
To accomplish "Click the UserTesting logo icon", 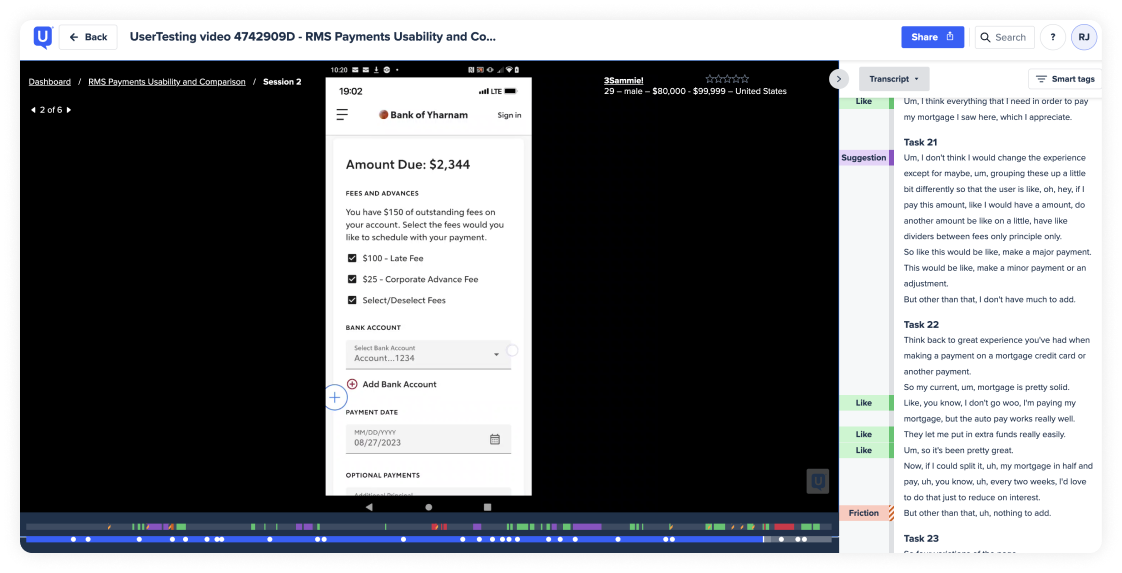I will (42, 37).
